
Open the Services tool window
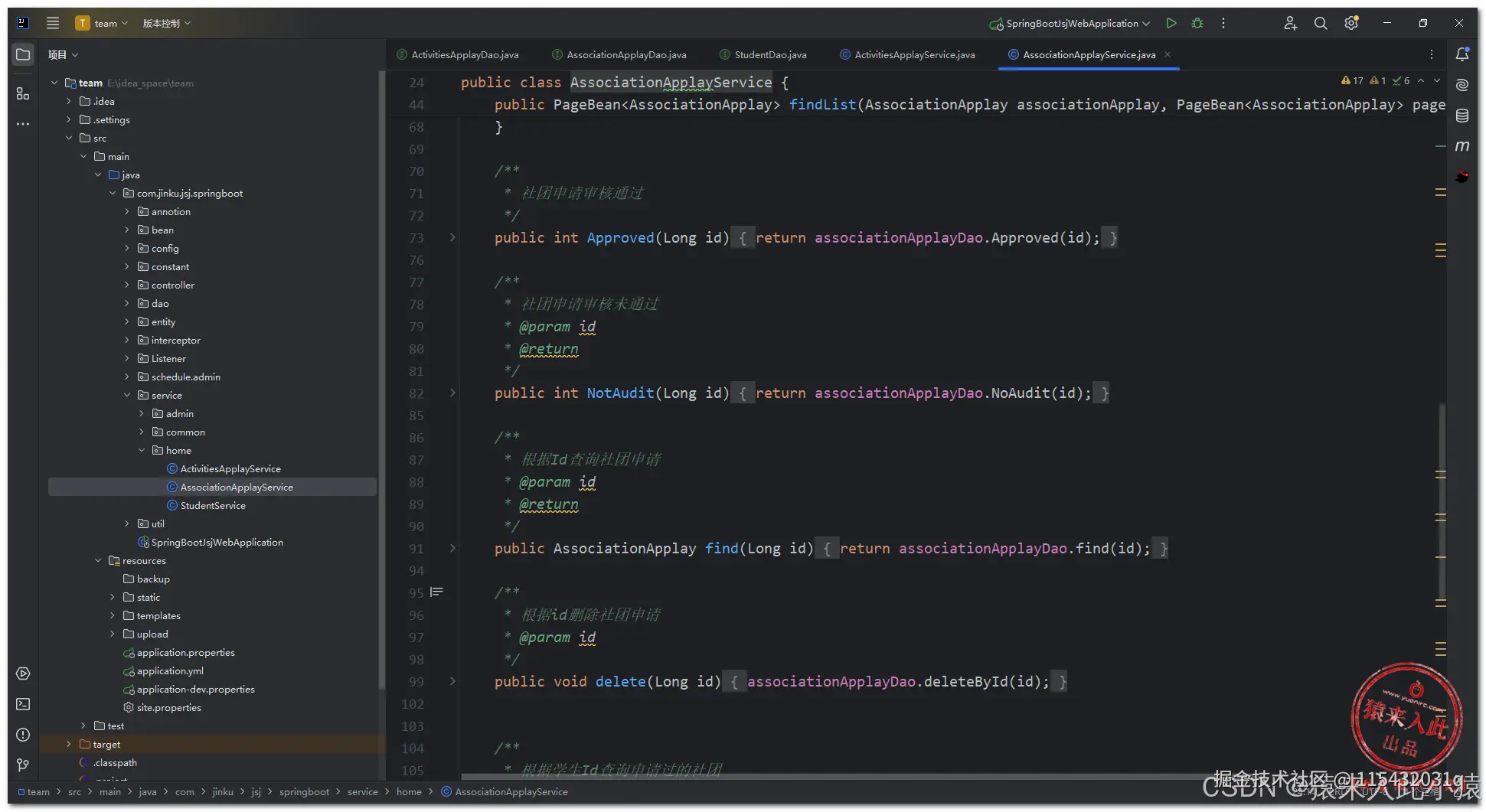(x=23, y=673)
